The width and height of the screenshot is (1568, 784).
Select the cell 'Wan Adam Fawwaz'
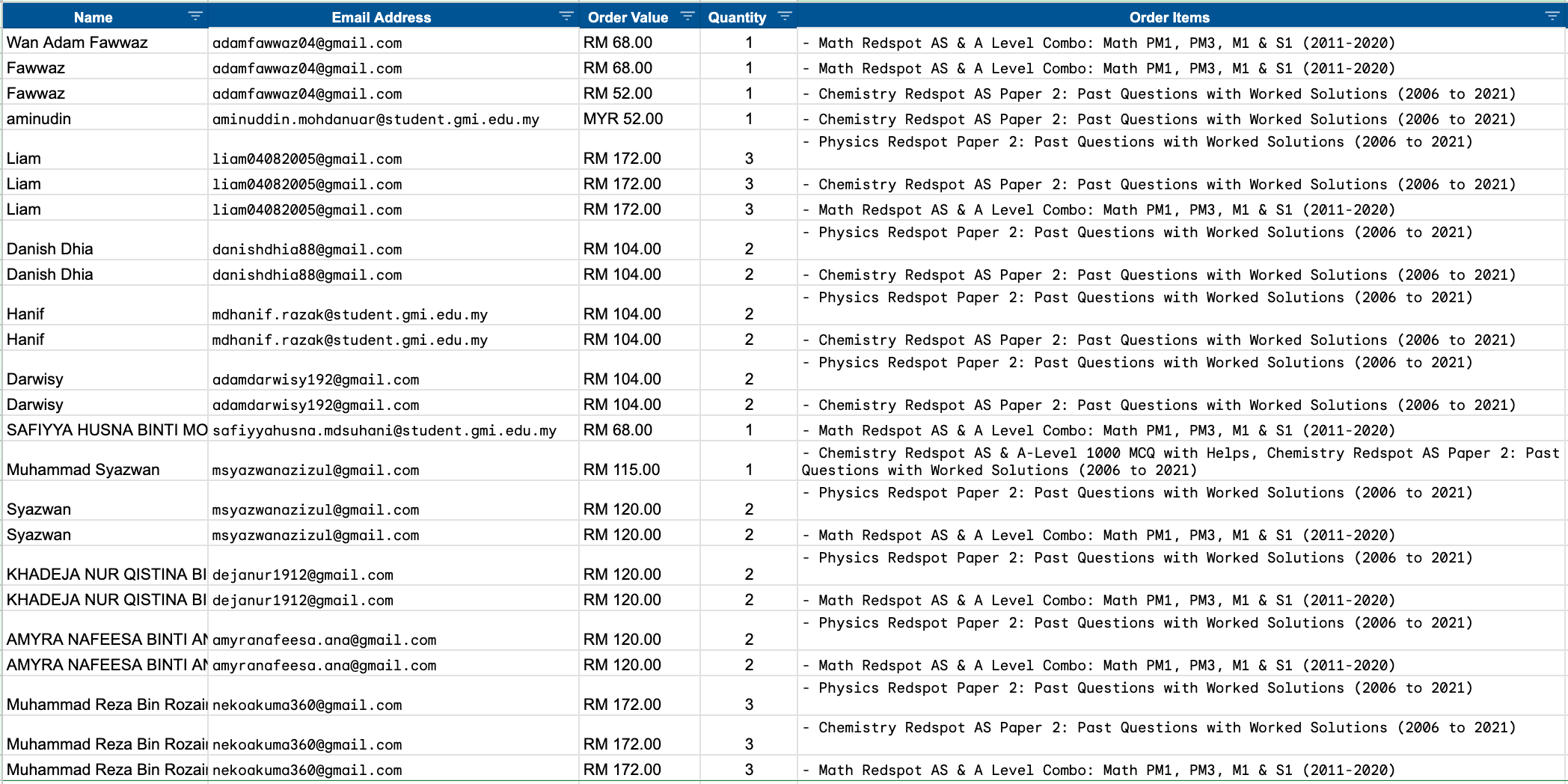click(105, 42)
